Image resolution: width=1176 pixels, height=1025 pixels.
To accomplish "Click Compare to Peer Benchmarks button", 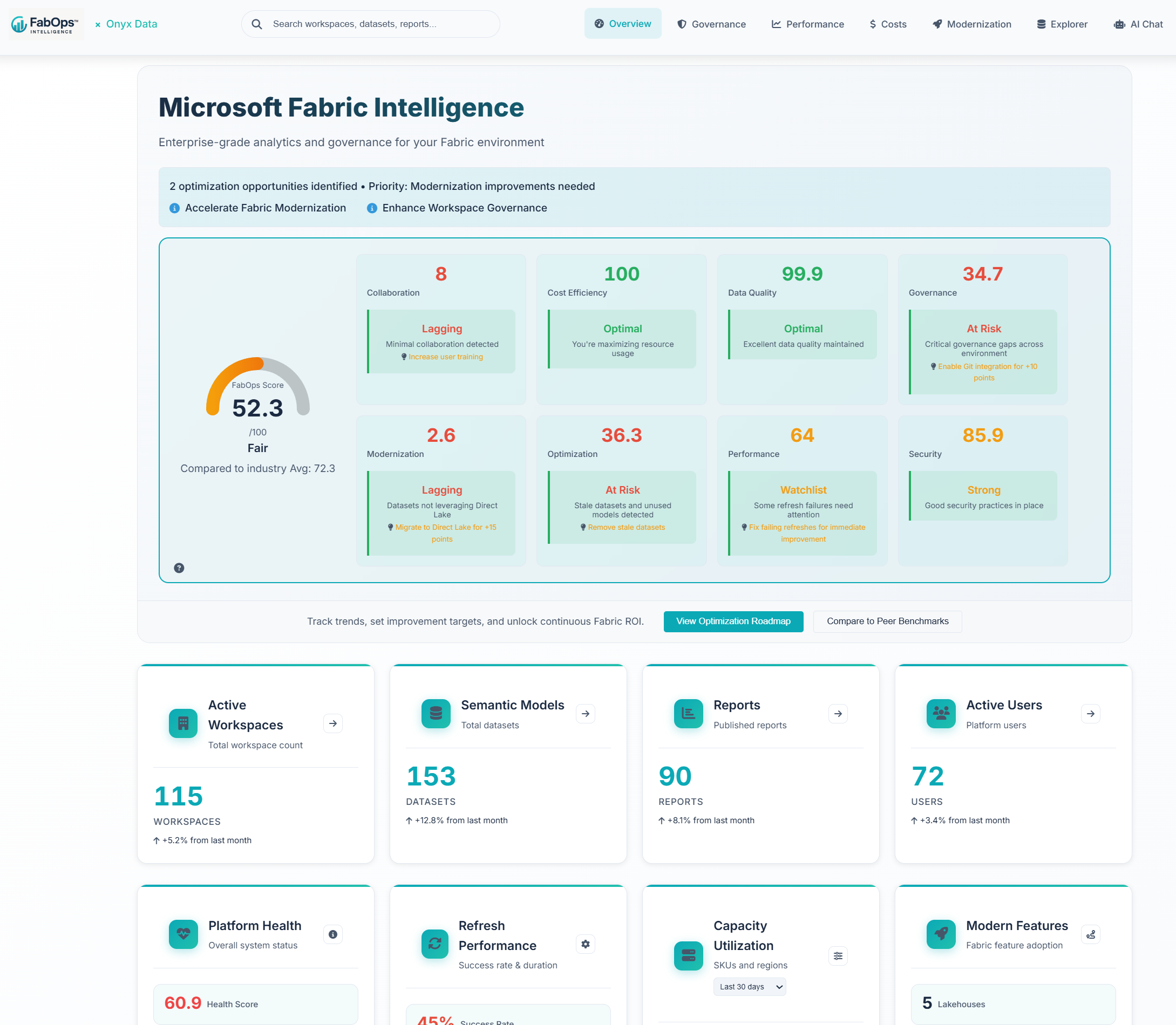I will [x=887, y=621].
